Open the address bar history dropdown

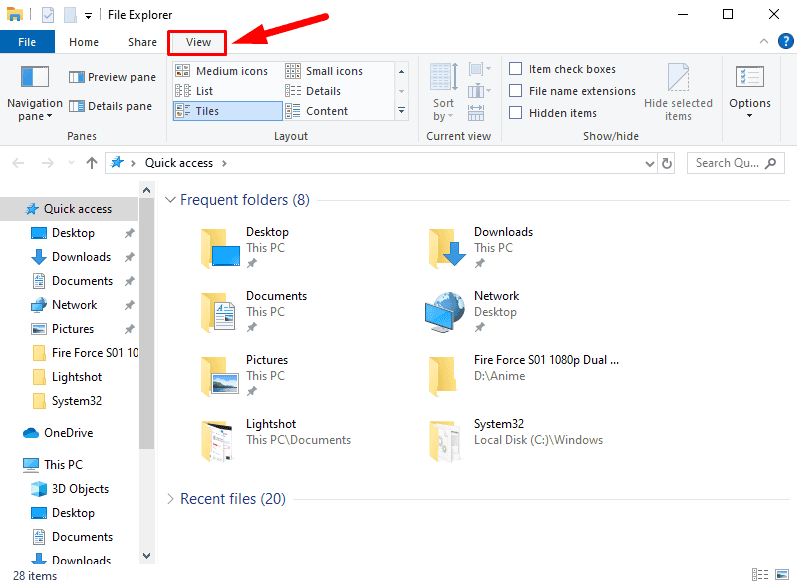point(649,164)
